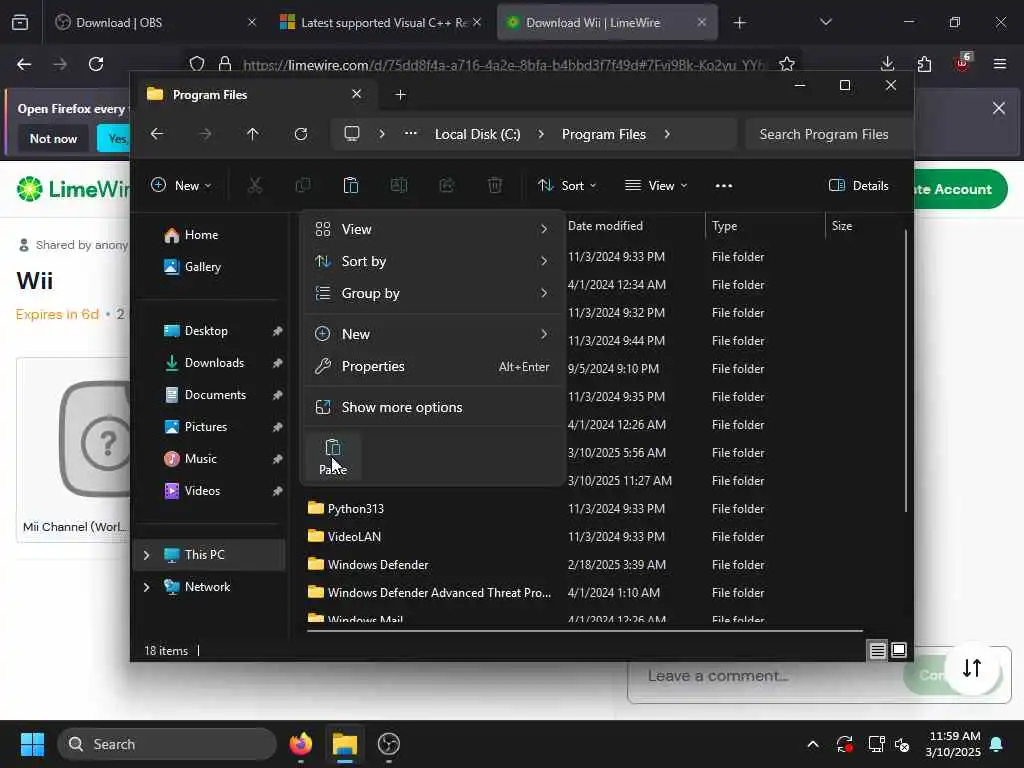
Task: Switch to Download | OBS tab
Action: tap(155, 22)
